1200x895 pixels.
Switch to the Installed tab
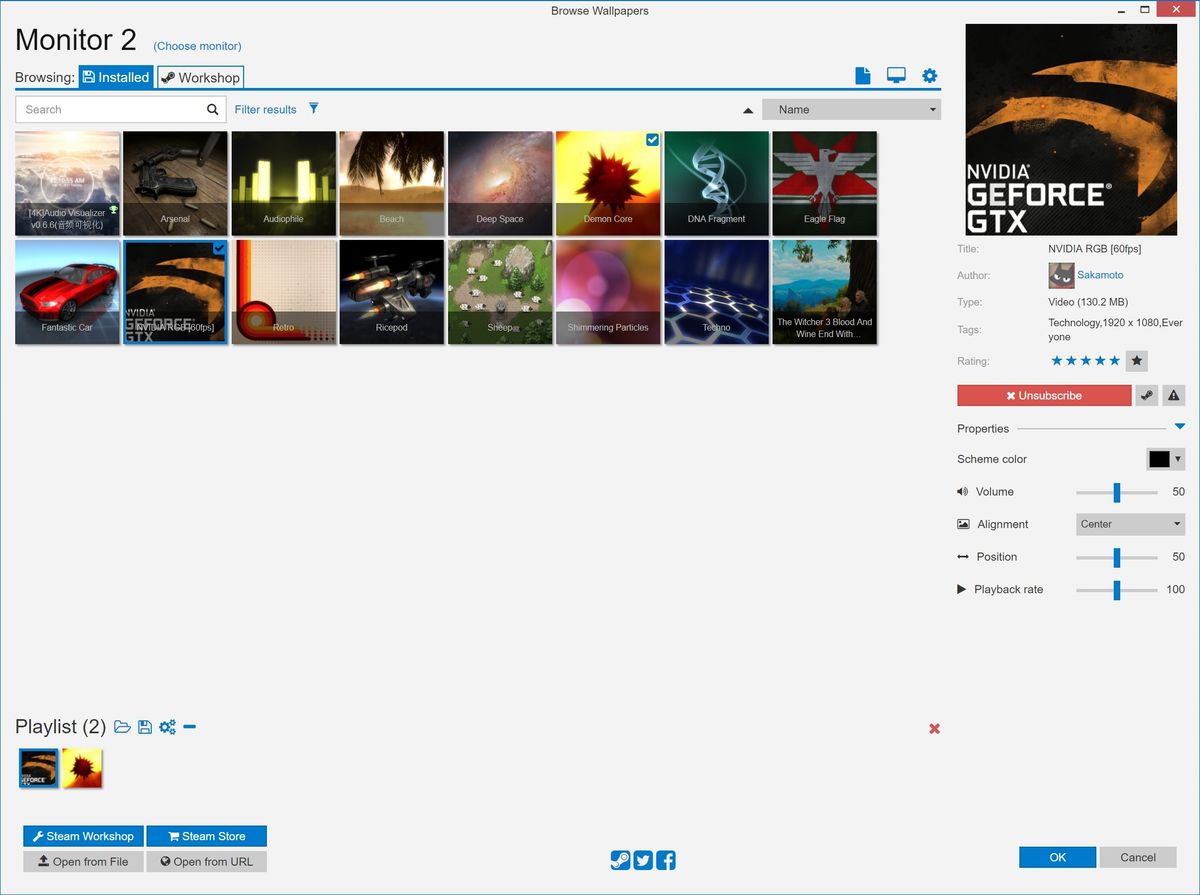[x=116, y=77]
